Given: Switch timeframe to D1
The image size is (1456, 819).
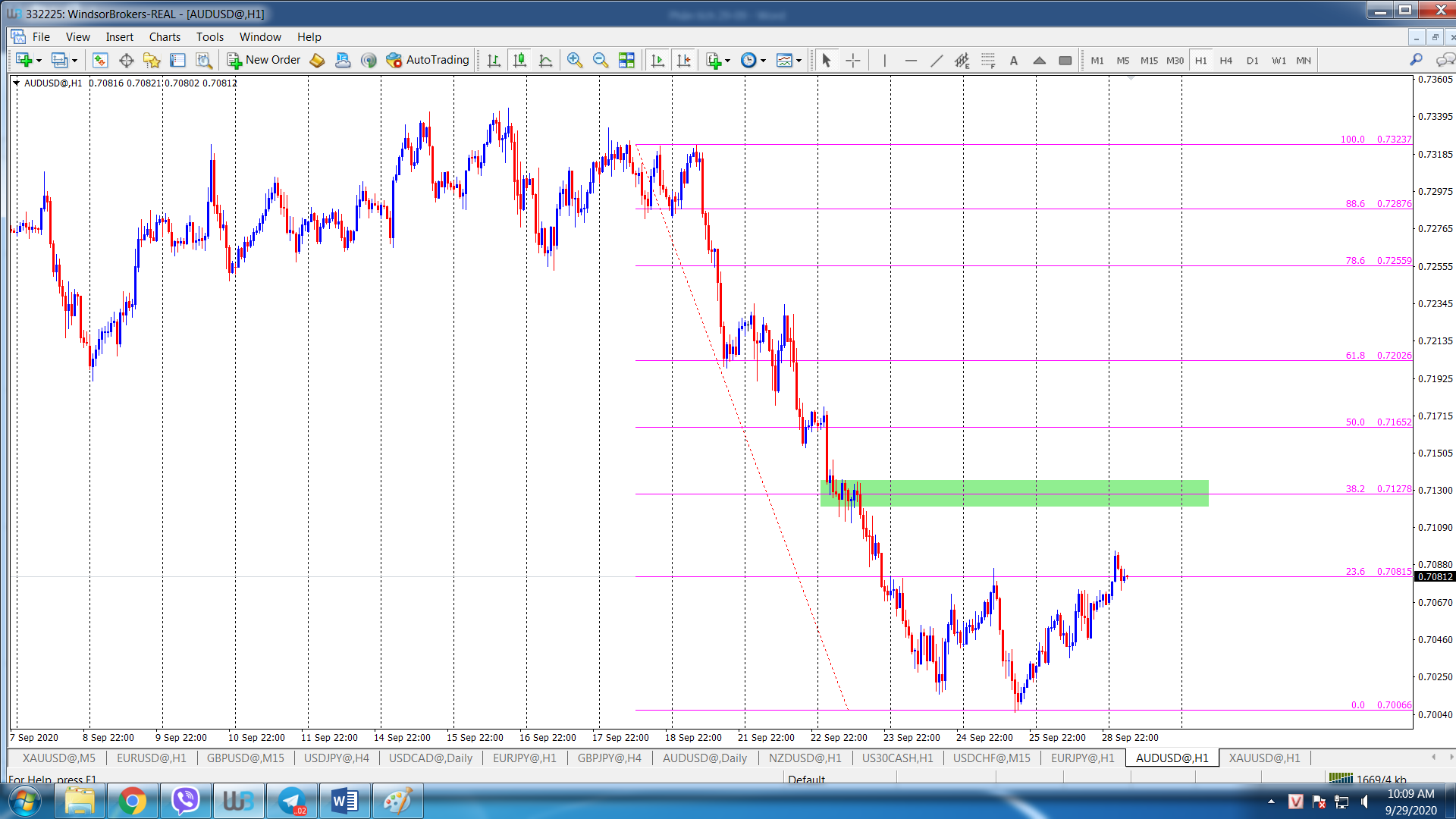Looking at the screenshot, I should coord(1252,61).
